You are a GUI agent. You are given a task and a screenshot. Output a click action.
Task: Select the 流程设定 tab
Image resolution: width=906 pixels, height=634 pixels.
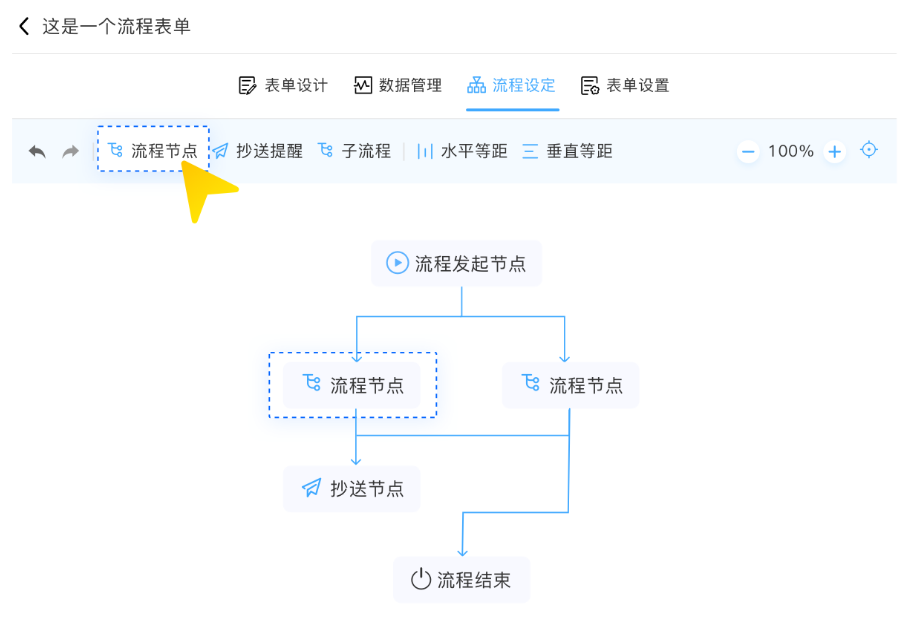(512, 85)
